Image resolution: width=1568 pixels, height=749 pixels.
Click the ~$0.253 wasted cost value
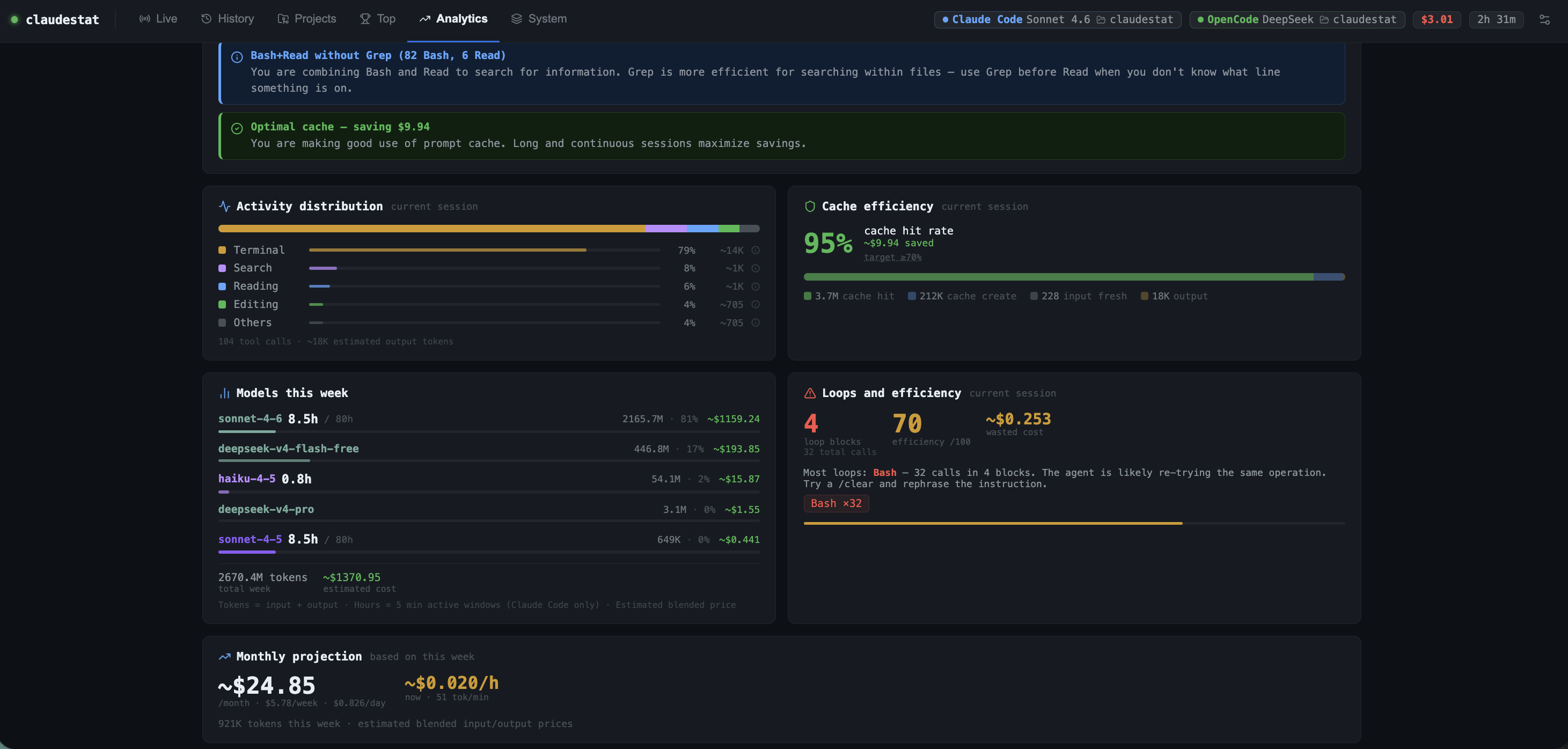pyautogui.click(x=1019, y=419)
